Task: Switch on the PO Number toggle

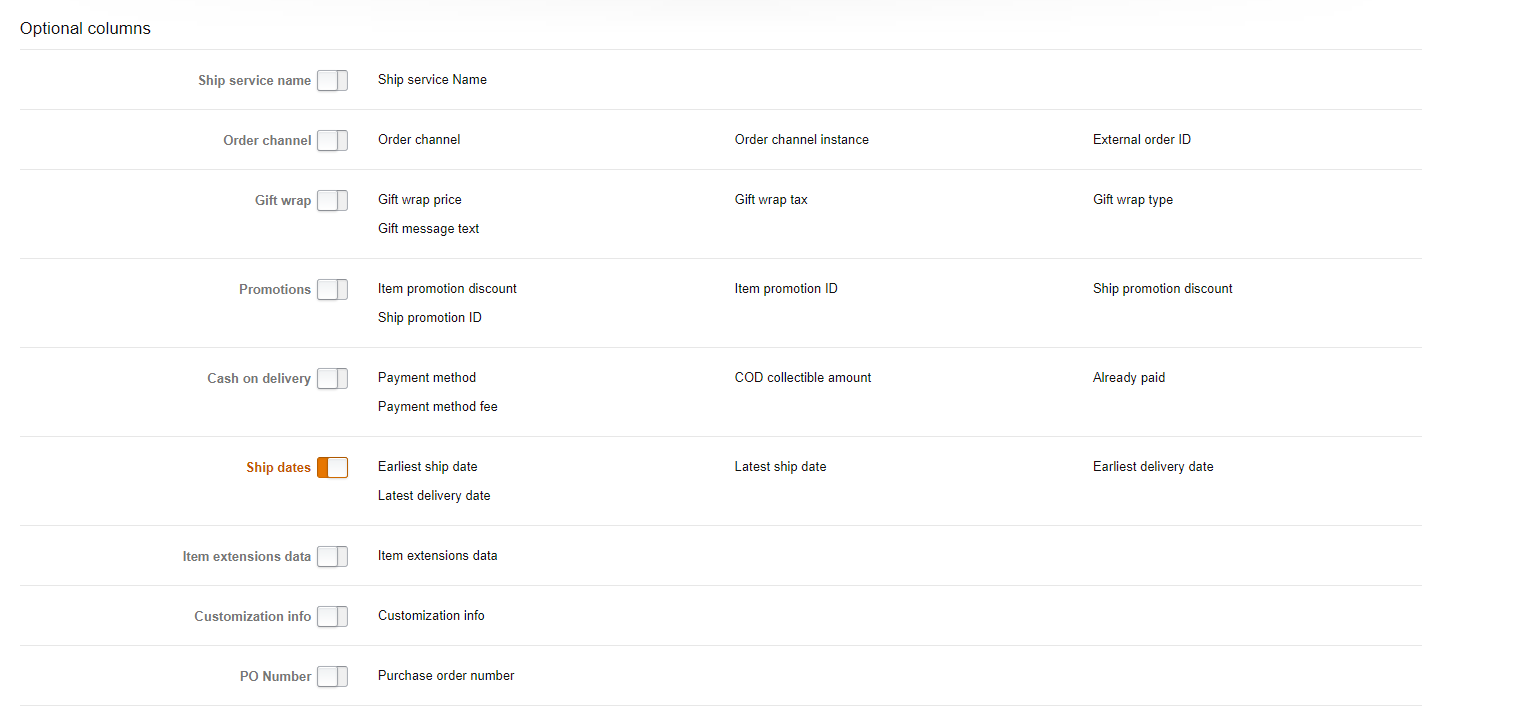Action: pyautogui.click(x=332, y=676)
